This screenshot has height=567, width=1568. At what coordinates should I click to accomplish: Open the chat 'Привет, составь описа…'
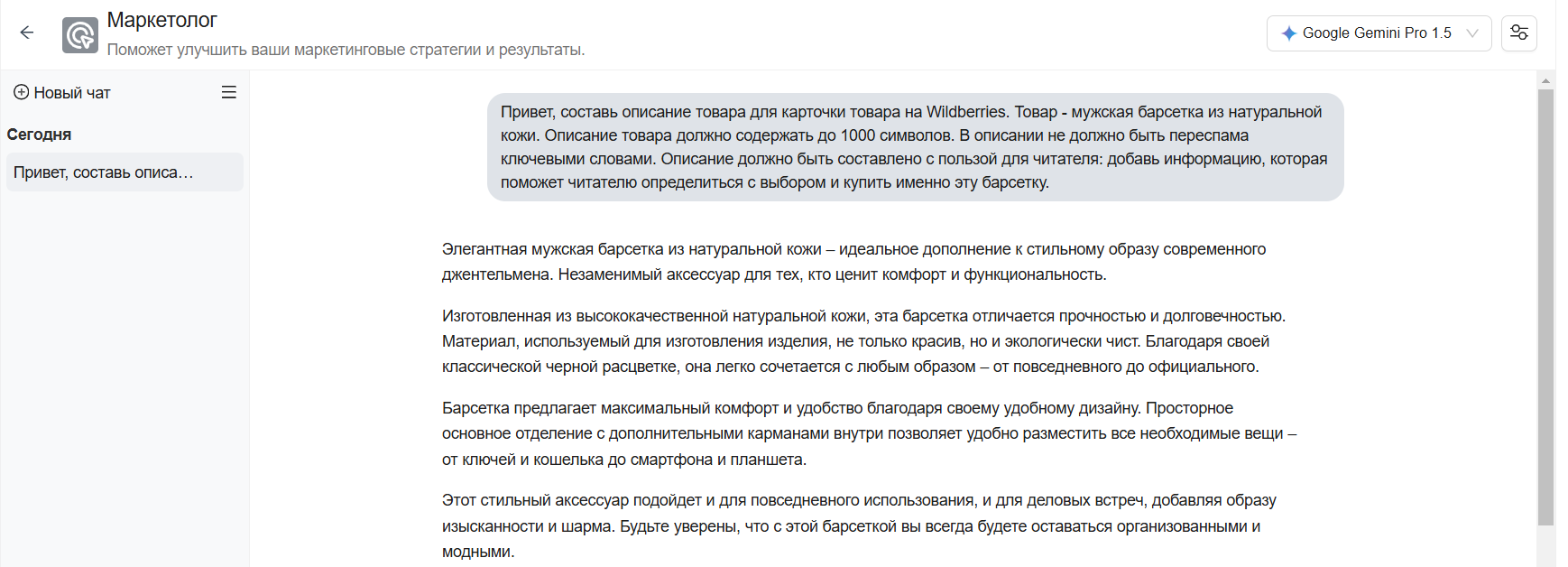tap(106, 172)
